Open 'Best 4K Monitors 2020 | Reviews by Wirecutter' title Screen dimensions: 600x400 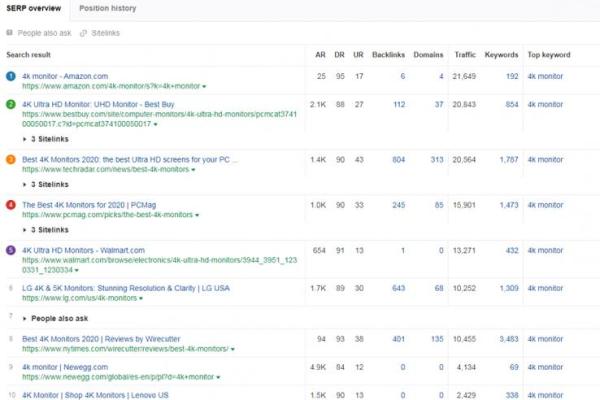click(x=101, y=339)
